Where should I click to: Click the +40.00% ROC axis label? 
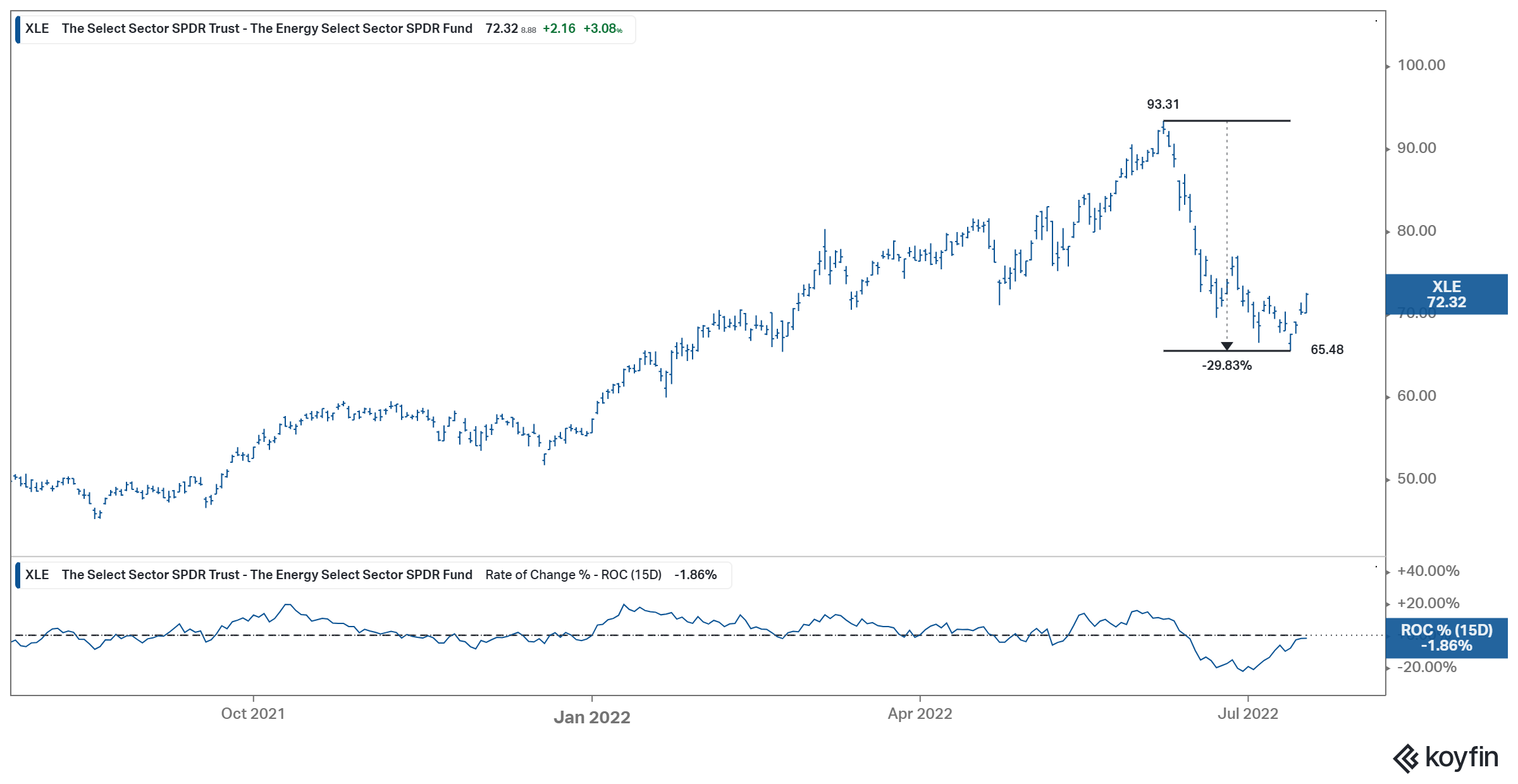click(x=1428, y=571)
